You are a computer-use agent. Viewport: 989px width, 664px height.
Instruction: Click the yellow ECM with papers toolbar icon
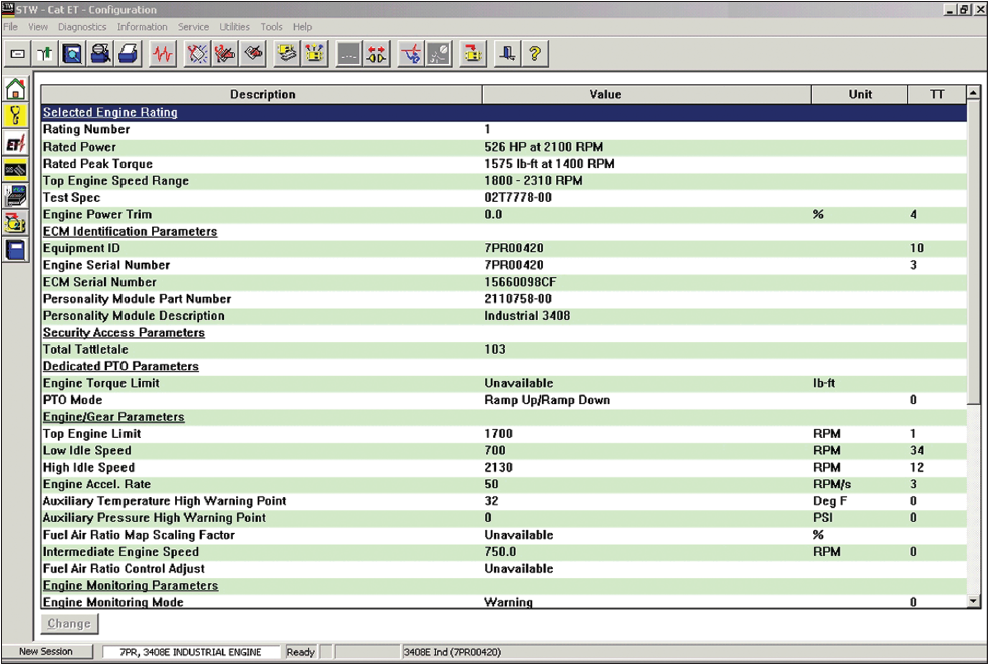pyautogui.click(x=287, y=54)
